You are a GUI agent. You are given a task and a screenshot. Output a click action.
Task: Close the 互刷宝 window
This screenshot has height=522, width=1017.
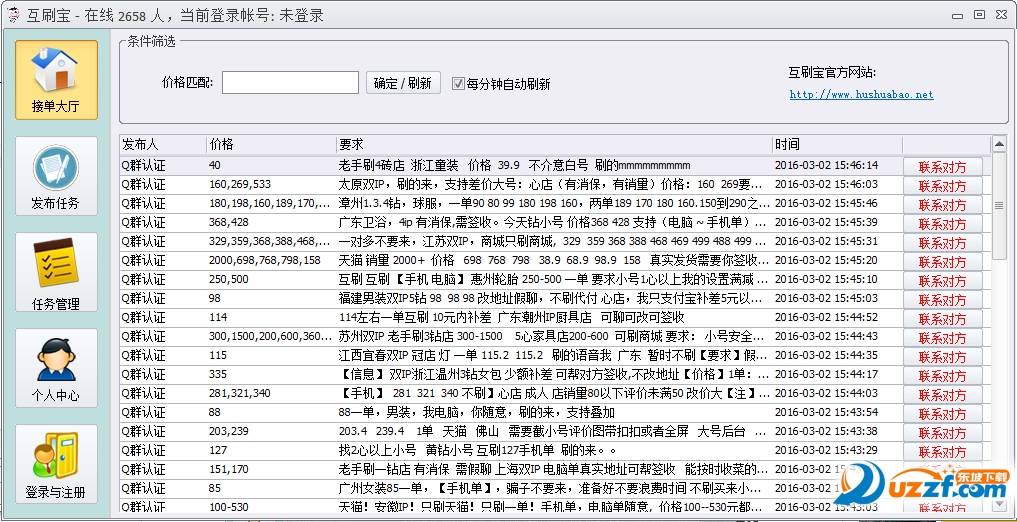click(x=1001, y=15)
